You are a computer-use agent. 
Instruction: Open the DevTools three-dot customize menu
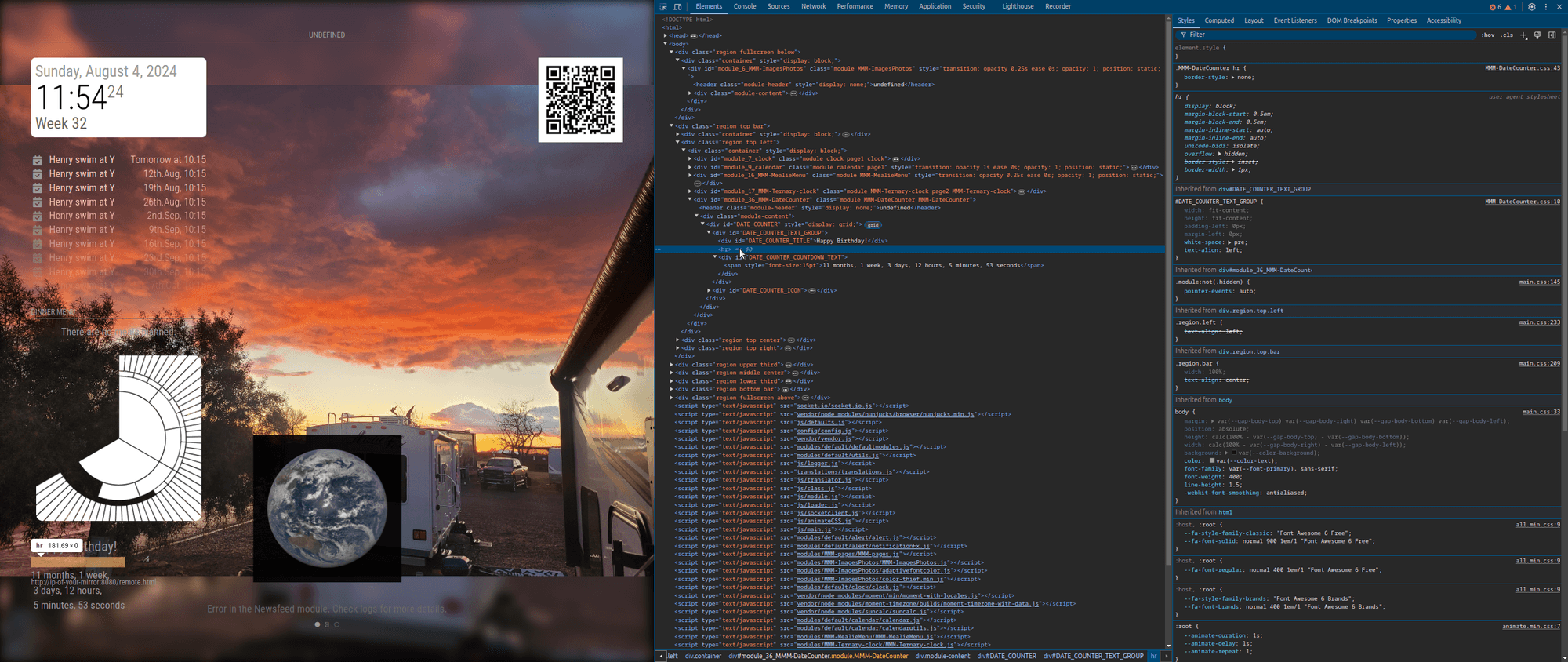1545,6
